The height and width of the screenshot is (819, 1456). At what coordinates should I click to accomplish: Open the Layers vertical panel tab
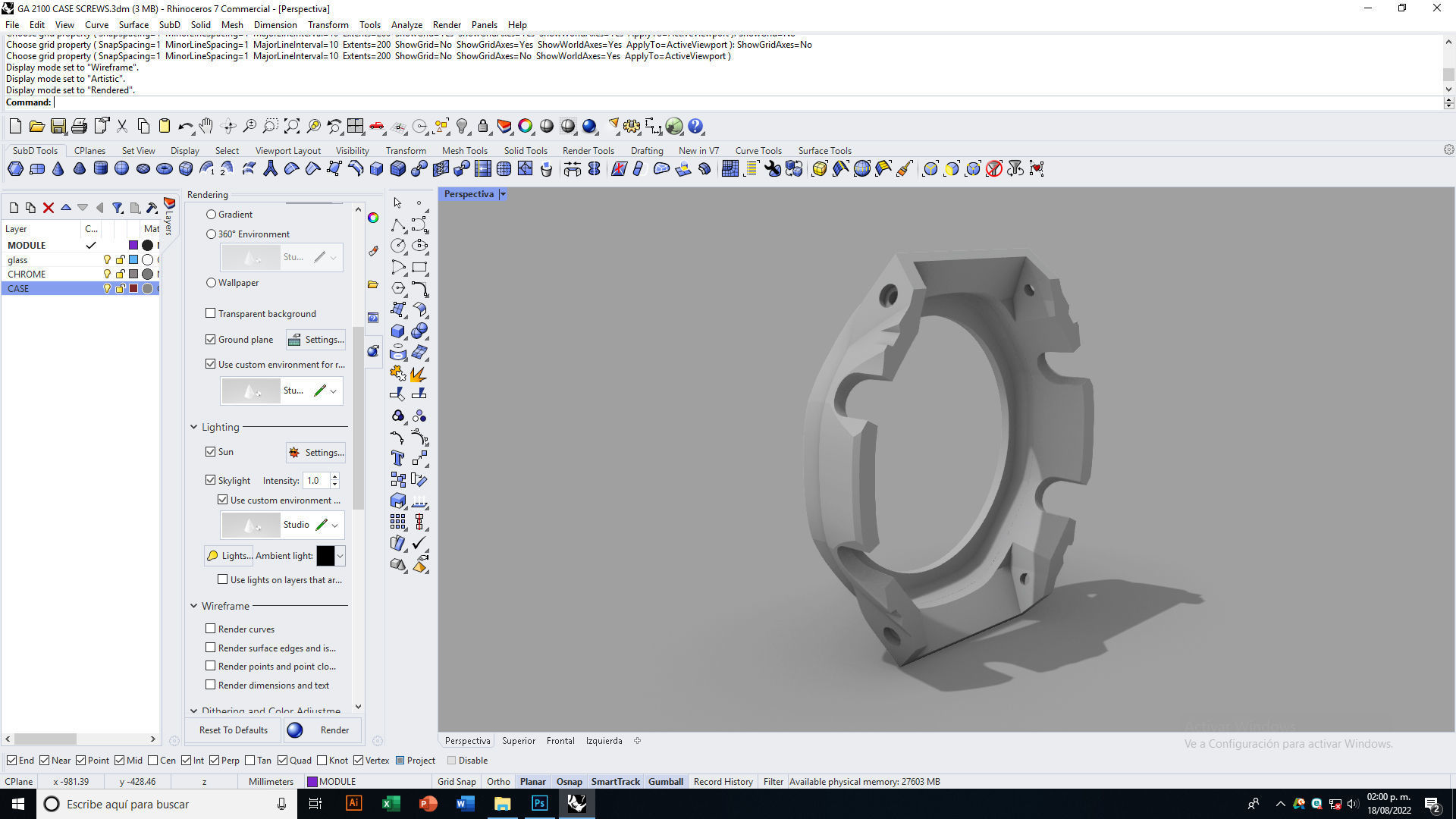pos(169,216)
